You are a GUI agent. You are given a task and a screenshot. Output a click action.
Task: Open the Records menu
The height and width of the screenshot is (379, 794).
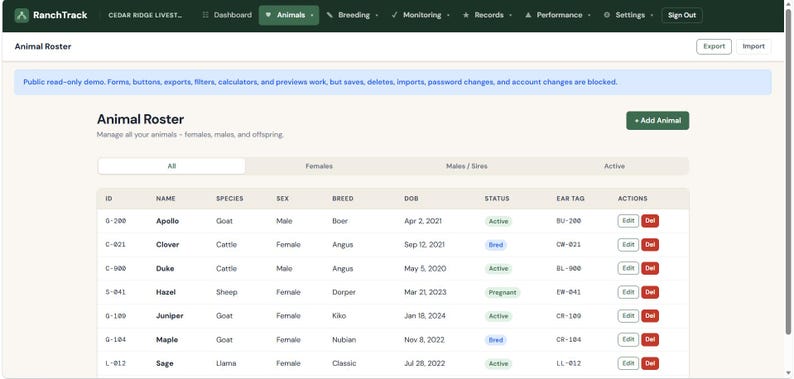coord(488,15)
